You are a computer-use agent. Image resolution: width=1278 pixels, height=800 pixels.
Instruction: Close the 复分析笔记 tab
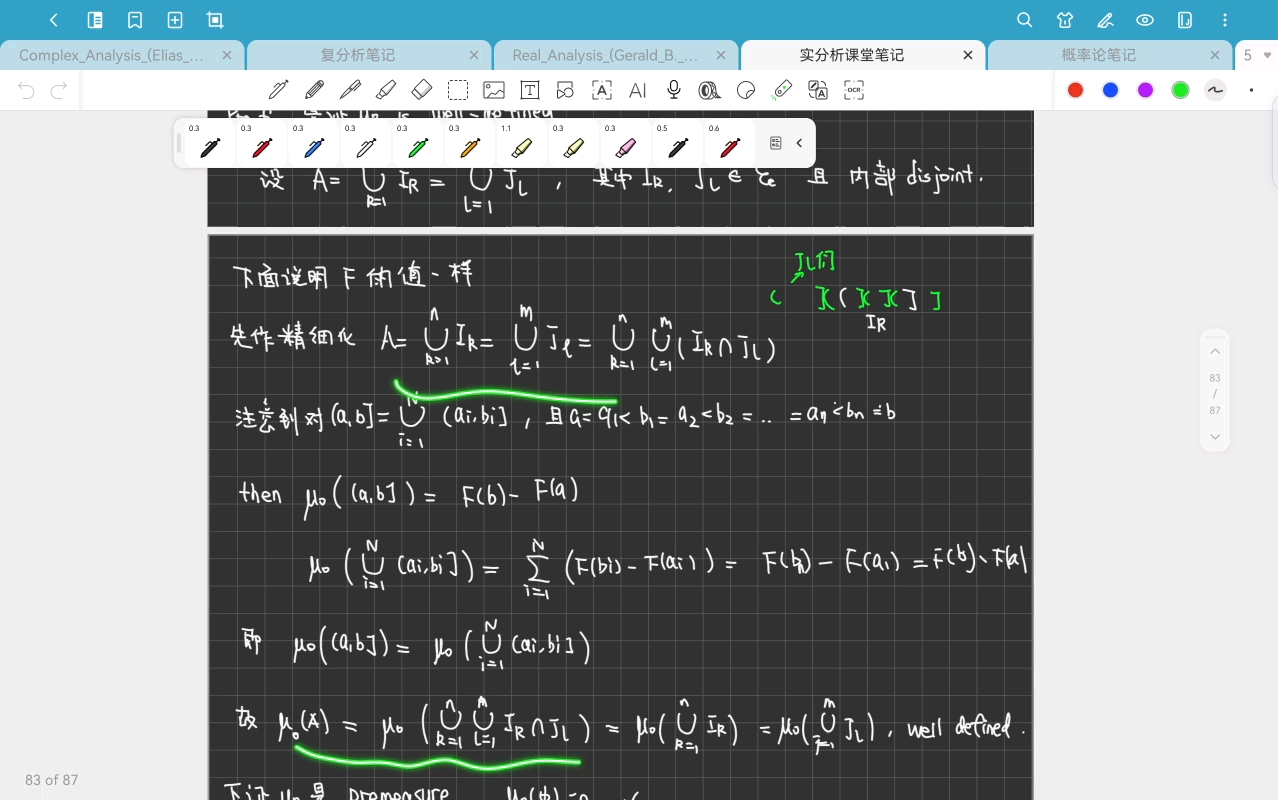coord(474,55)
